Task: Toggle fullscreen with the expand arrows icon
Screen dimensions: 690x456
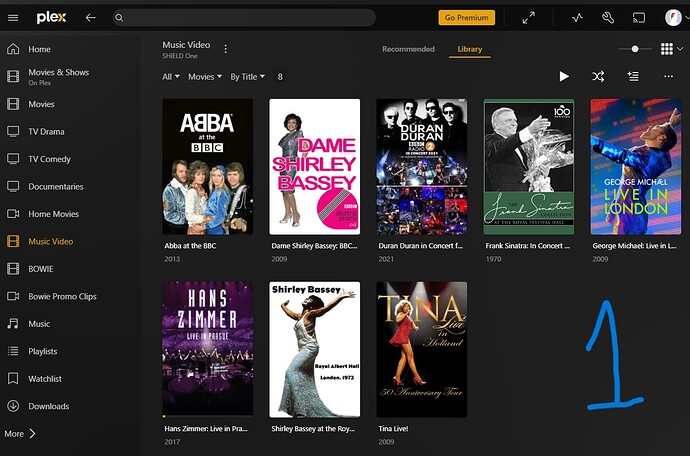Action: click(x=529, y=18)
